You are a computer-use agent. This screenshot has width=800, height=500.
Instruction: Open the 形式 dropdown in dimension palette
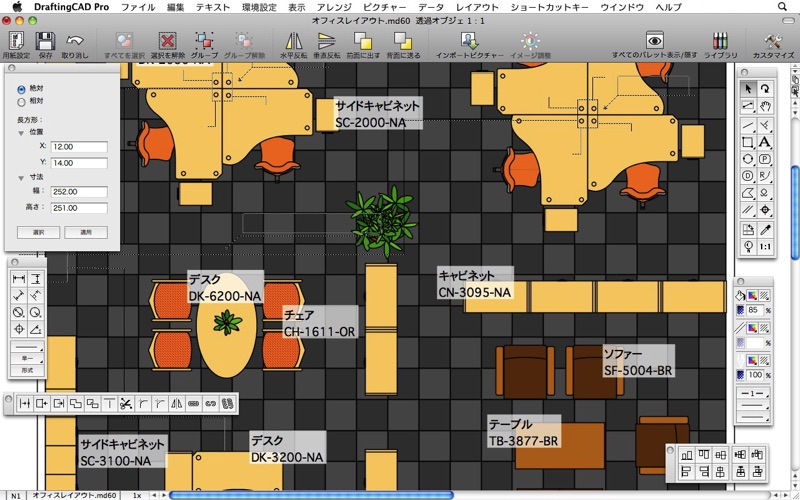[28, 370]
